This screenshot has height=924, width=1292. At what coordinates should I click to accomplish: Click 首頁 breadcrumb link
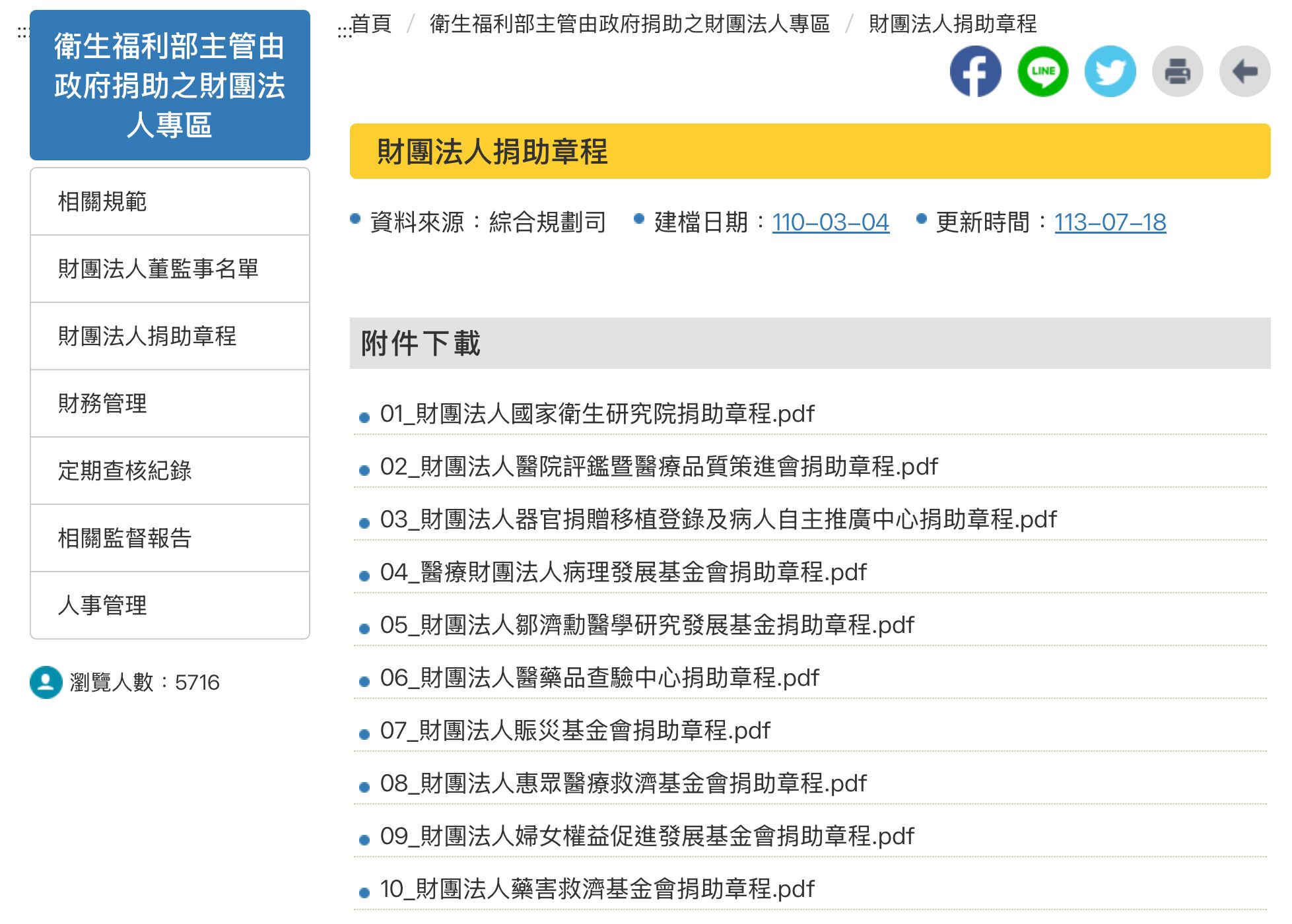tap(371, 24)
